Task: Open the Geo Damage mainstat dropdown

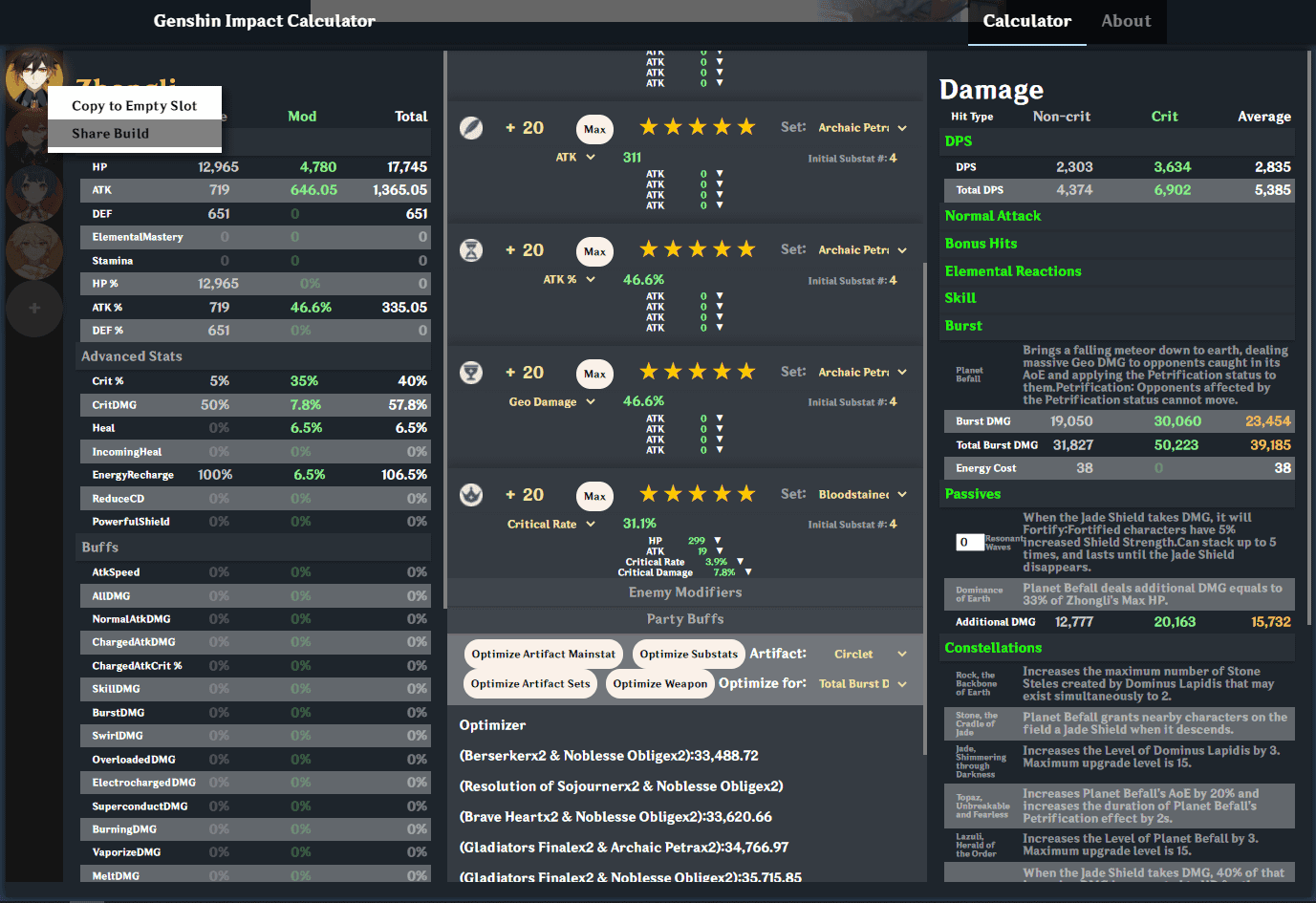Action: 551,402
